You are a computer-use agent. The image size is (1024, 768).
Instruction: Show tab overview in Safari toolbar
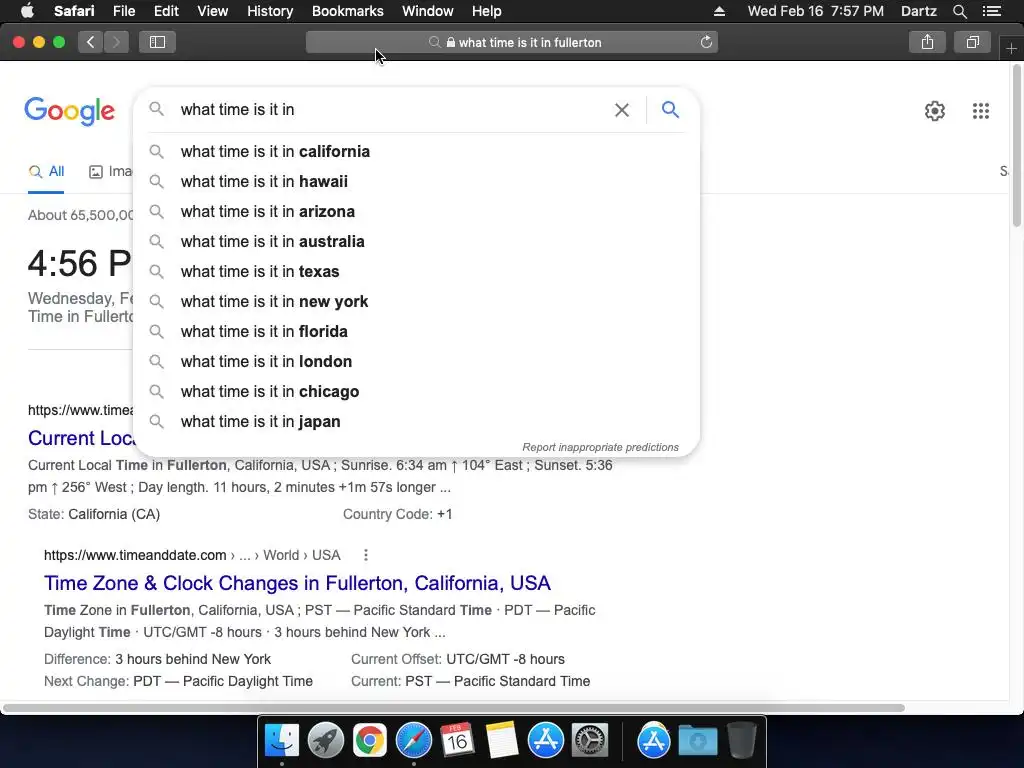(972, 42)
